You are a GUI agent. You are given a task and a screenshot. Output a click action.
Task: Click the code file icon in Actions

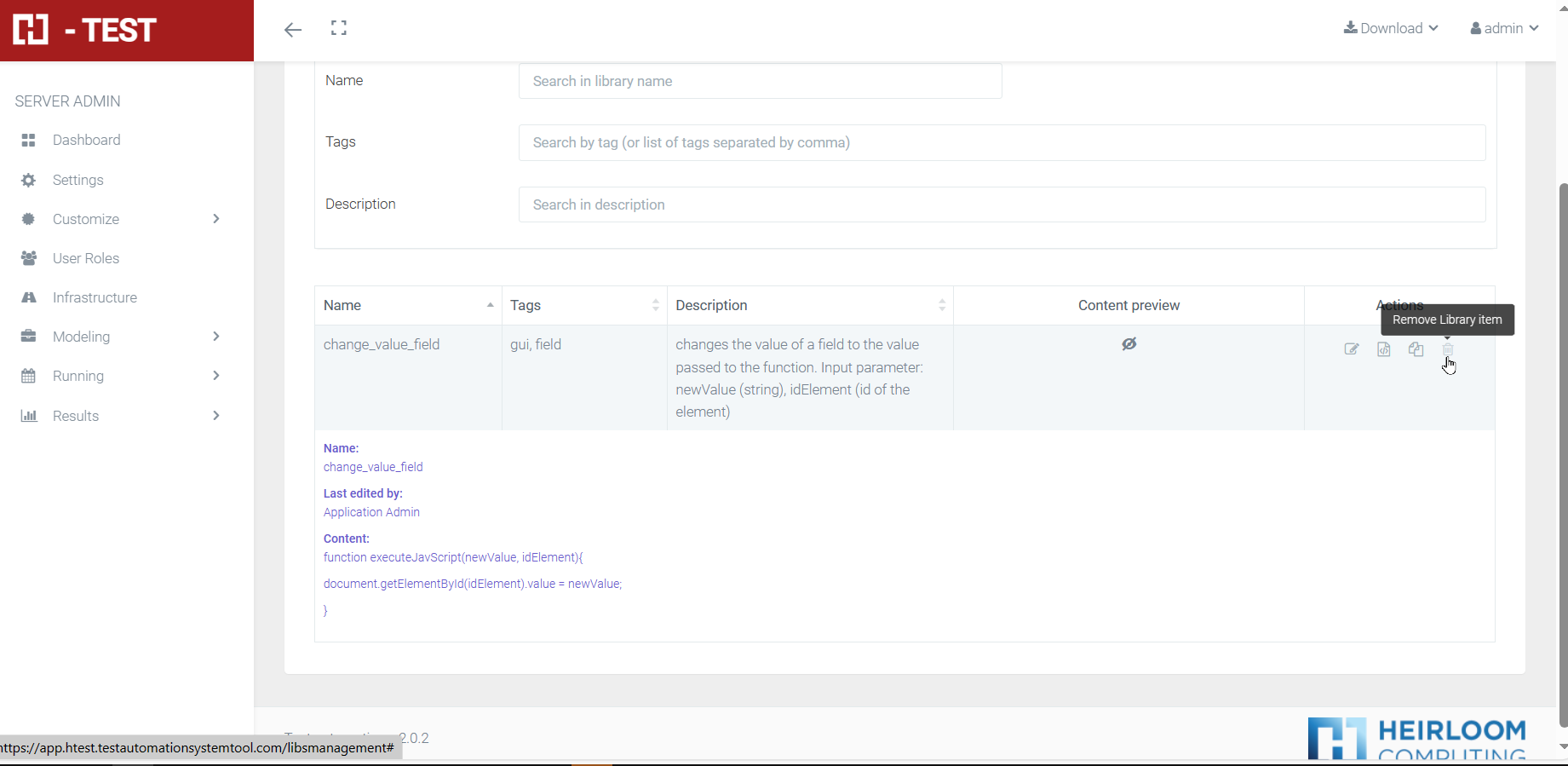1383,349
